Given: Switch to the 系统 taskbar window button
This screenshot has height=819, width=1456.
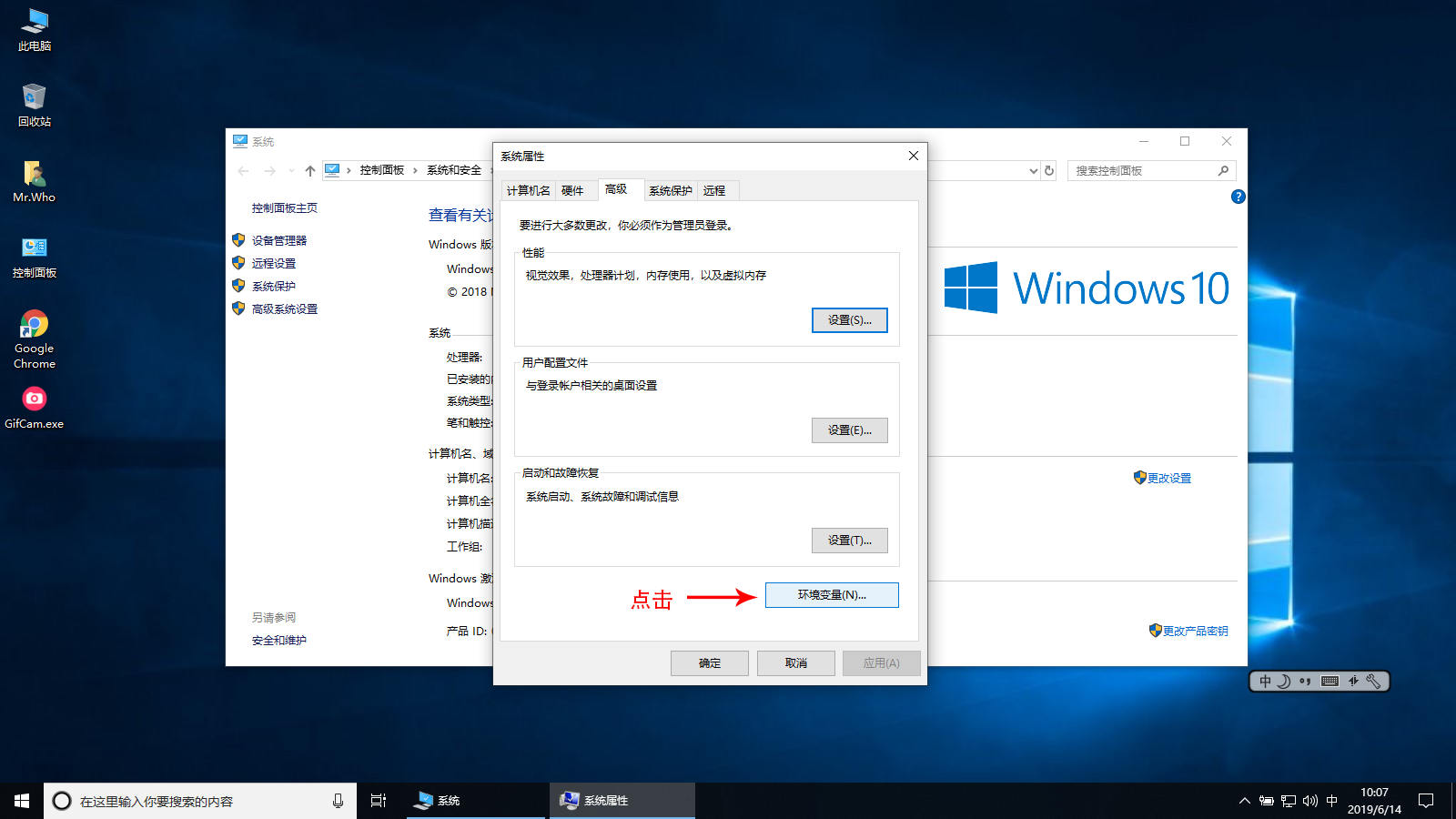Looking at the screenshot, I should pyautogui.click(x=476, y=801).
